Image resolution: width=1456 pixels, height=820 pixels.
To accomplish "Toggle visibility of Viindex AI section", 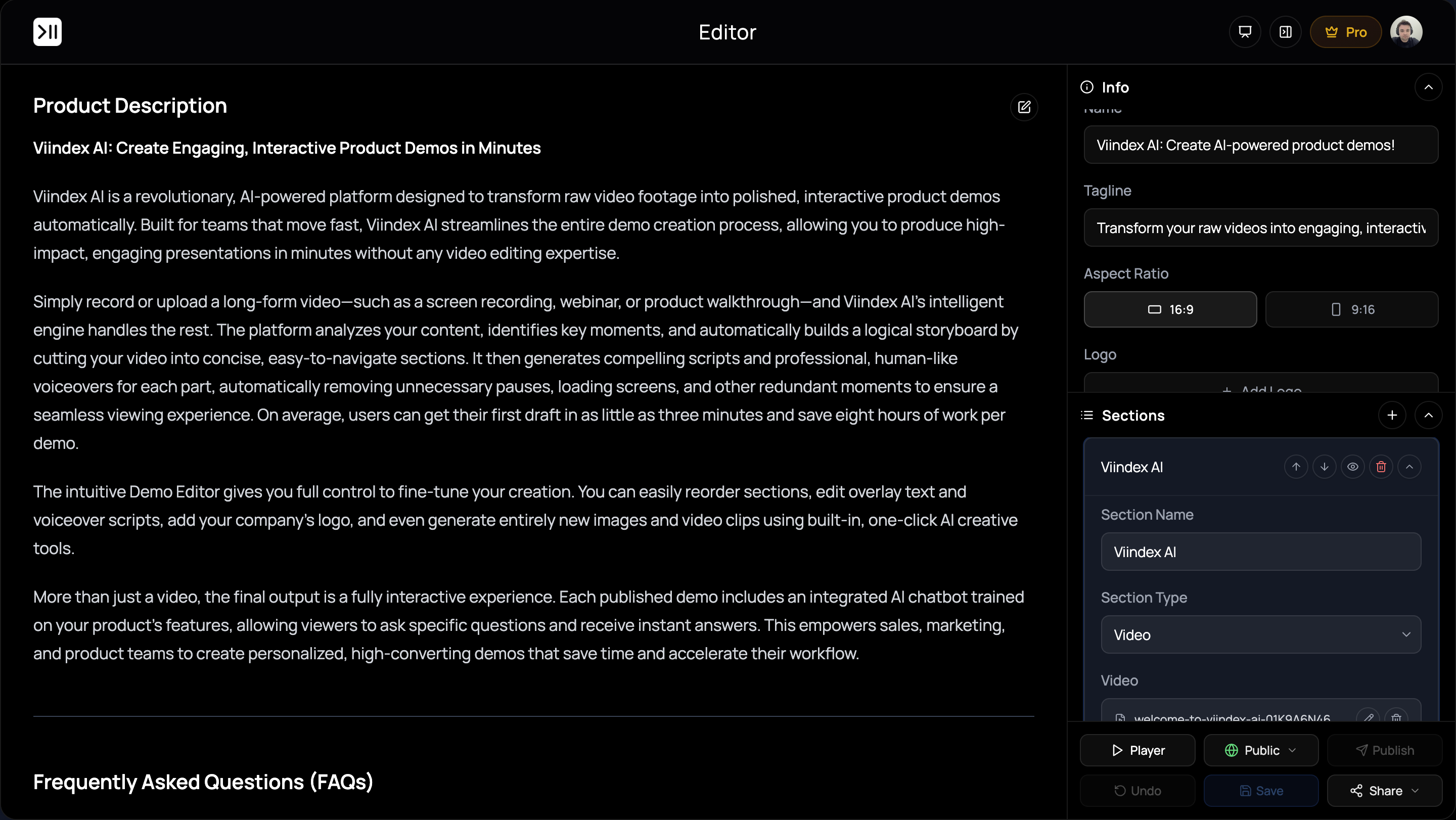I will (x=1352, y=467).
